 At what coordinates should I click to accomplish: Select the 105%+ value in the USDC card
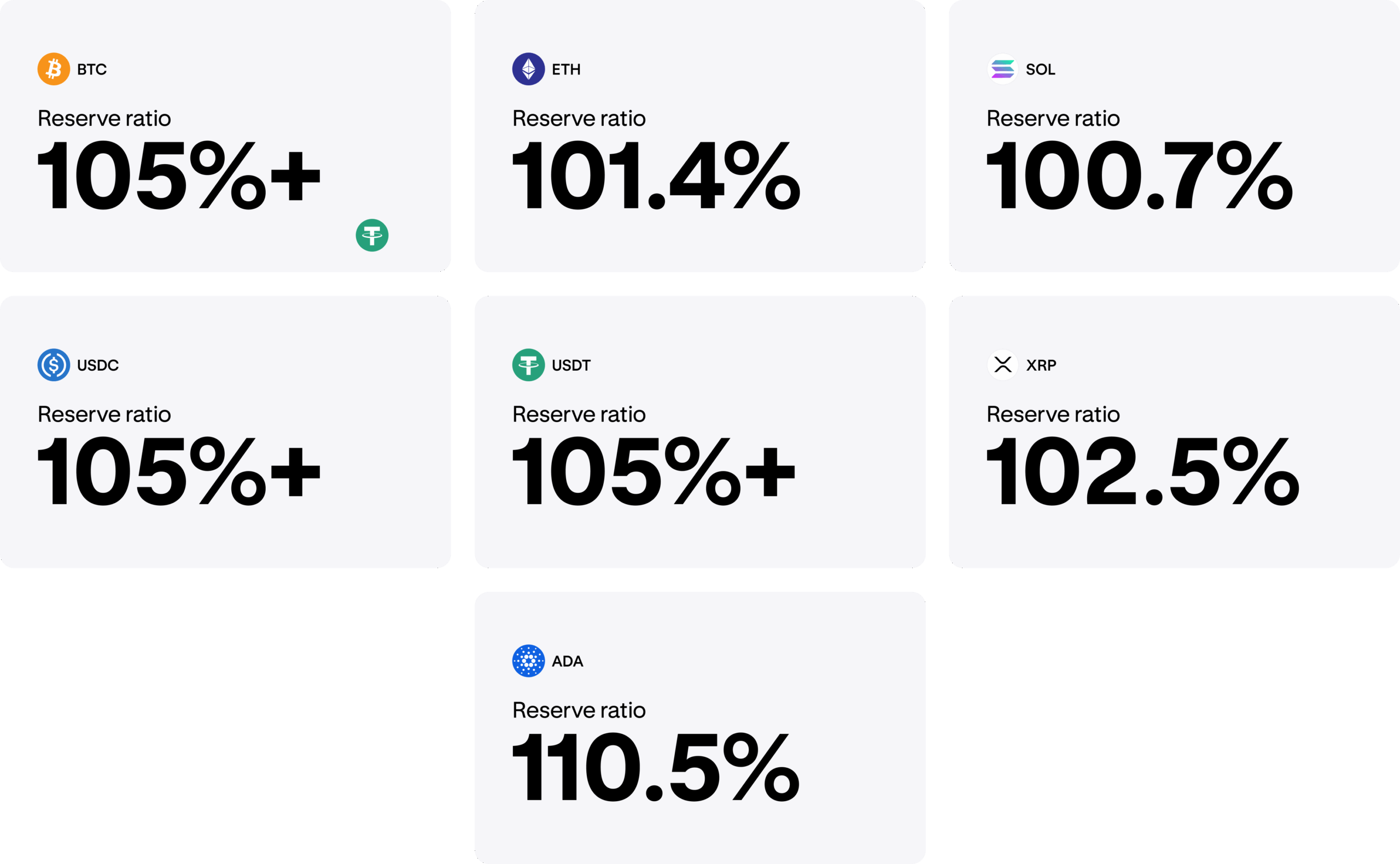(178, 471)
